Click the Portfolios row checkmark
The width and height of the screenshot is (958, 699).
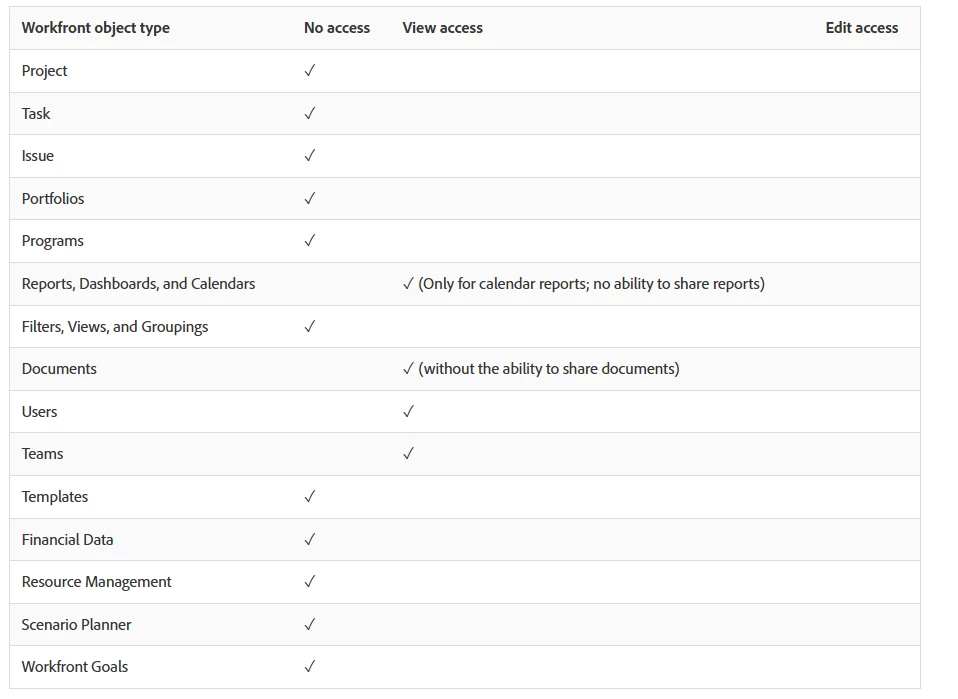[310, 199]
